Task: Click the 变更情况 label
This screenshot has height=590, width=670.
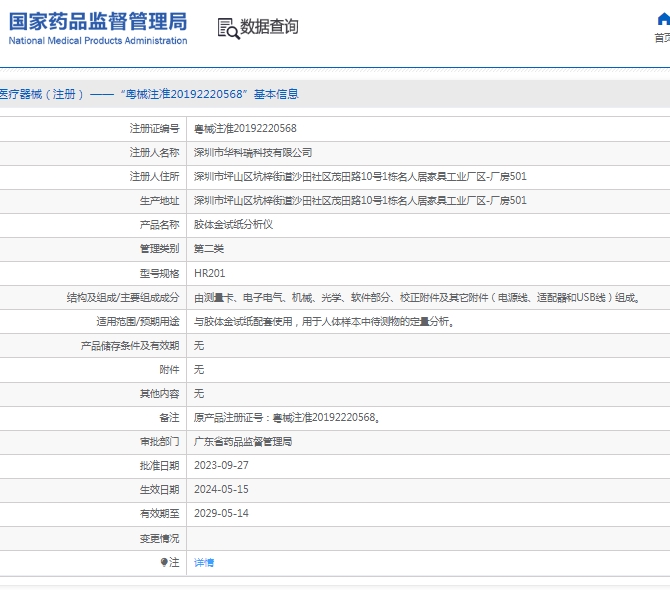Action: pyautogui.click(x=159, y=538)
